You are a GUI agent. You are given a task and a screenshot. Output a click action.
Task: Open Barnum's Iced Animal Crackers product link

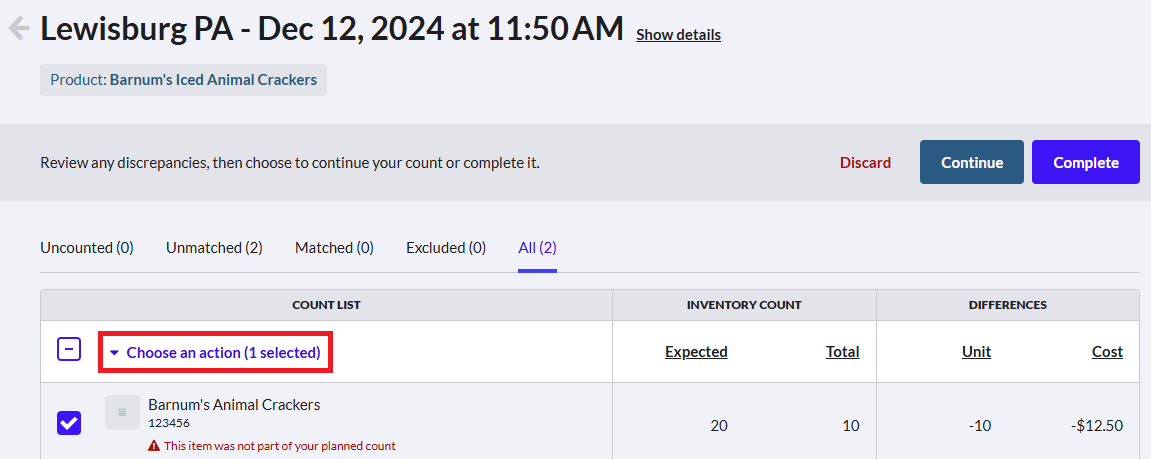coord(214,80)
